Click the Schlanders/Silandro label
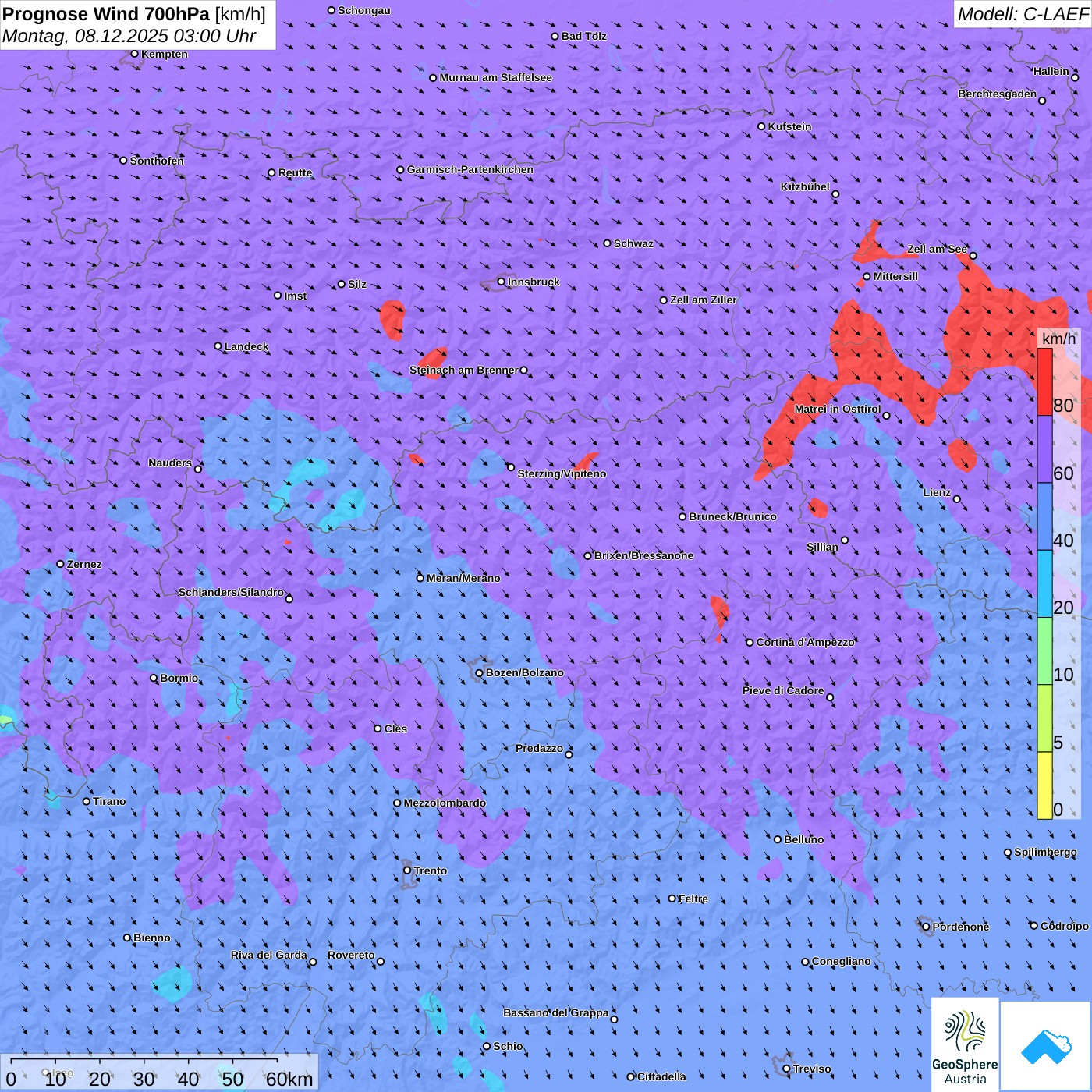The width and height of the screenshot is (1092, 1092). point(231,592)
